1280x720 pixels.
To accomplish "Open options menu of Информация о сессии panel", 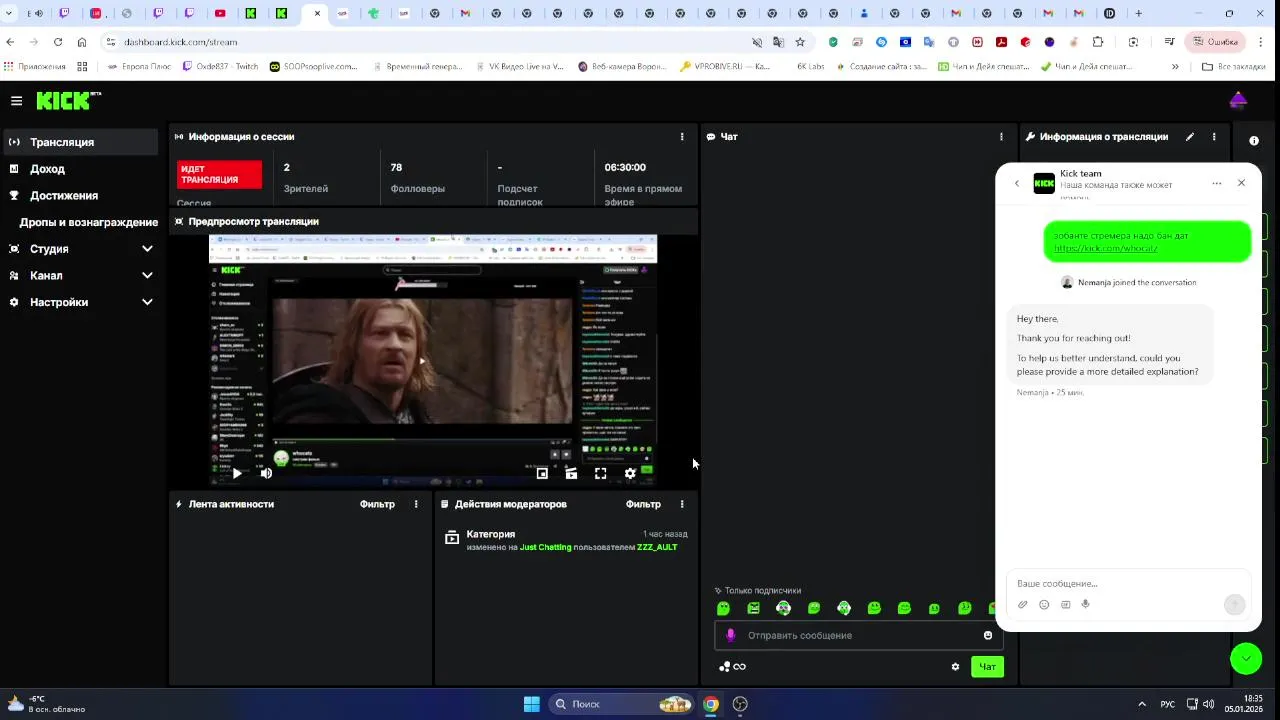I will (682, 137).
